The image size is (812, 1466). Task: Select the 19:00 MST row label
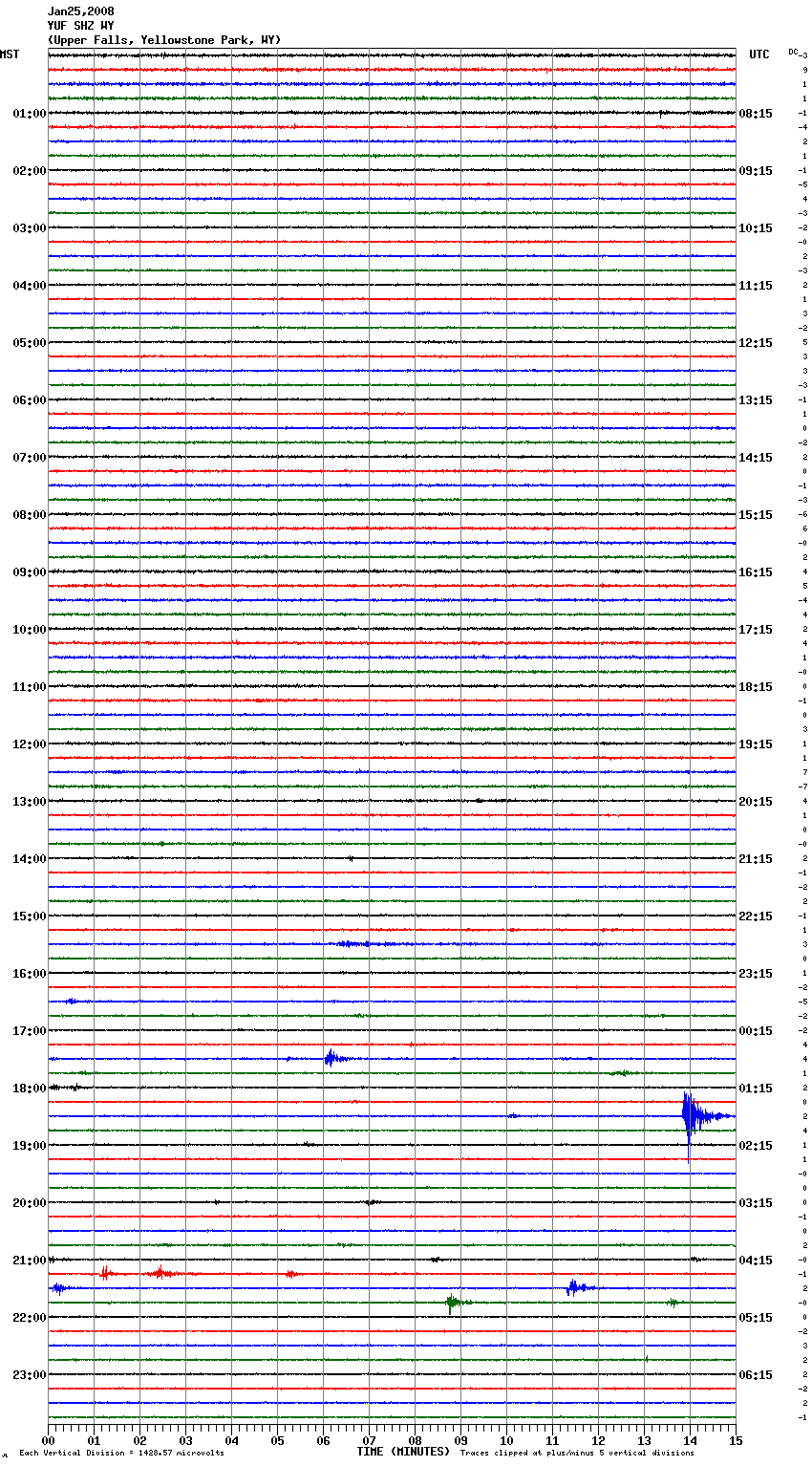(30, 1146)
